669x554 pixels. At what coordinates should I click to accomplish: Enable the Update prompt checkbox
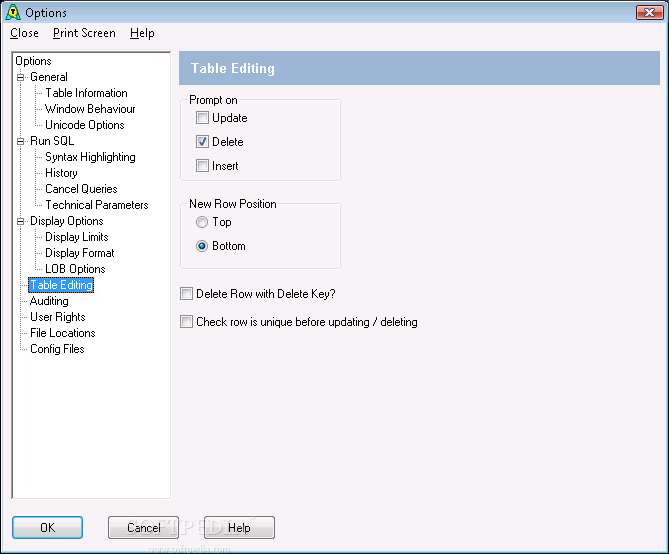(x=202, y=118)
